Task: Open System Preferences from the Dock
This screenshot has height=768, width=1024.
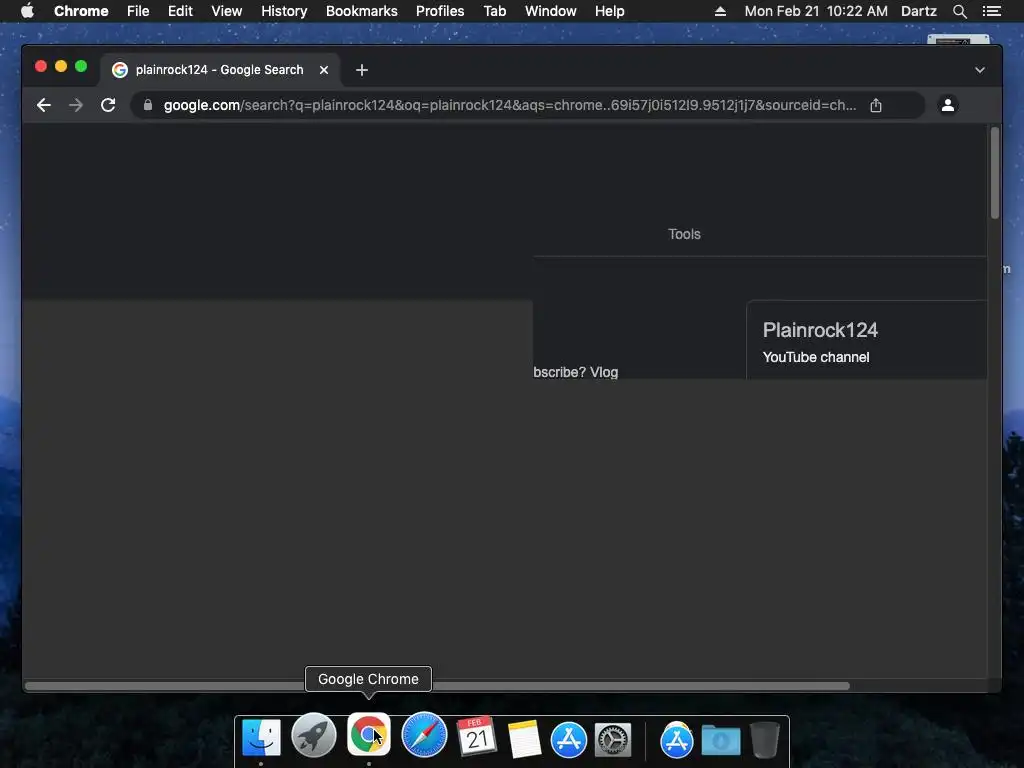Action: tap(613, 740)
